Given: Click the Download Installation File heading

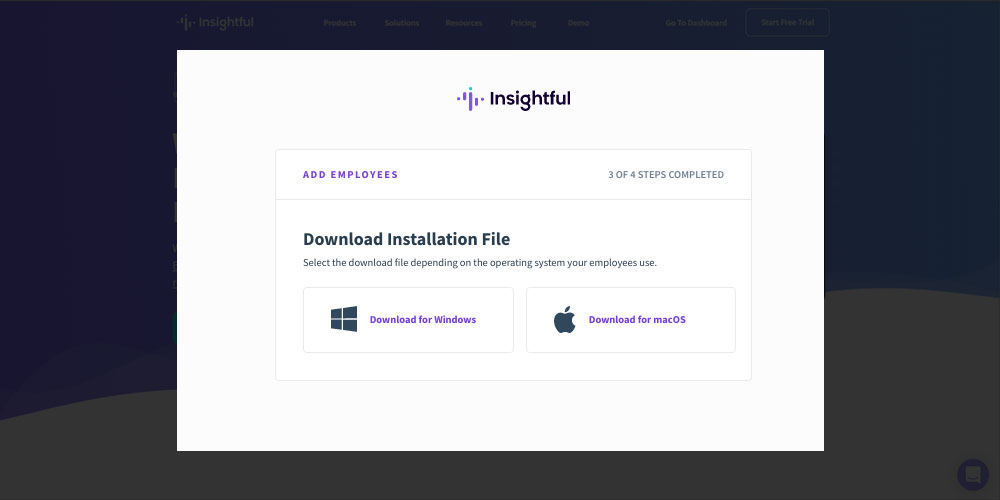Looking at the screenshot, I should 406,239.
